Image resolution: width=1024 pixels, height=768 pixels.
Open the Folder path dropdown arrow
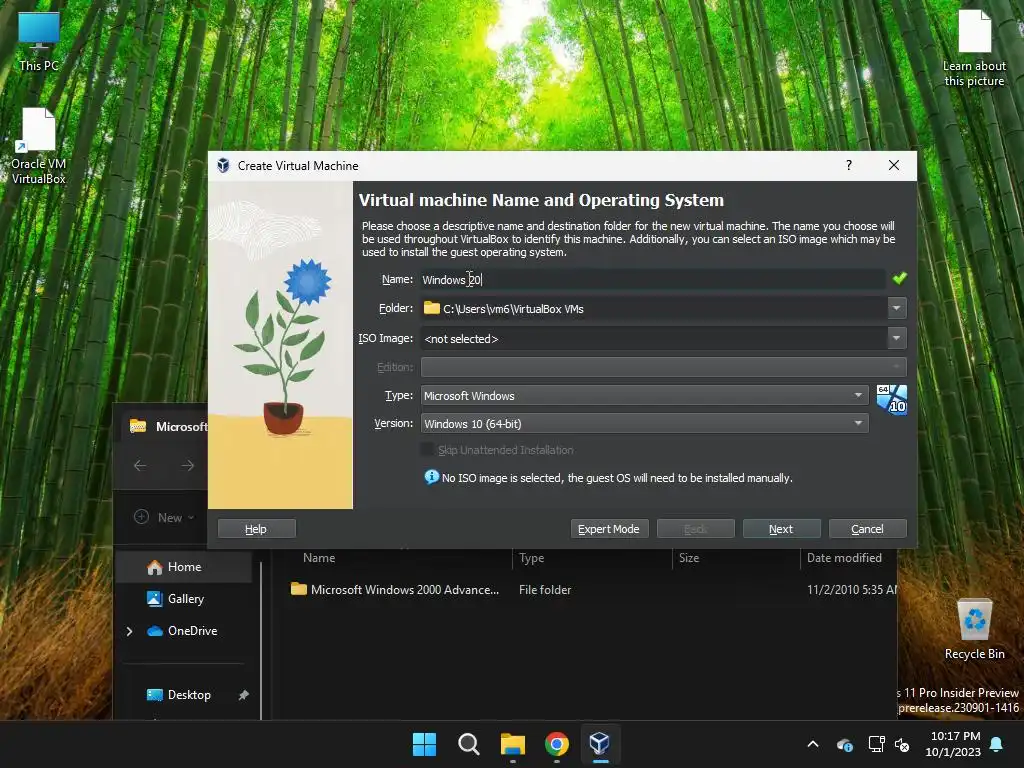point(897,308)
